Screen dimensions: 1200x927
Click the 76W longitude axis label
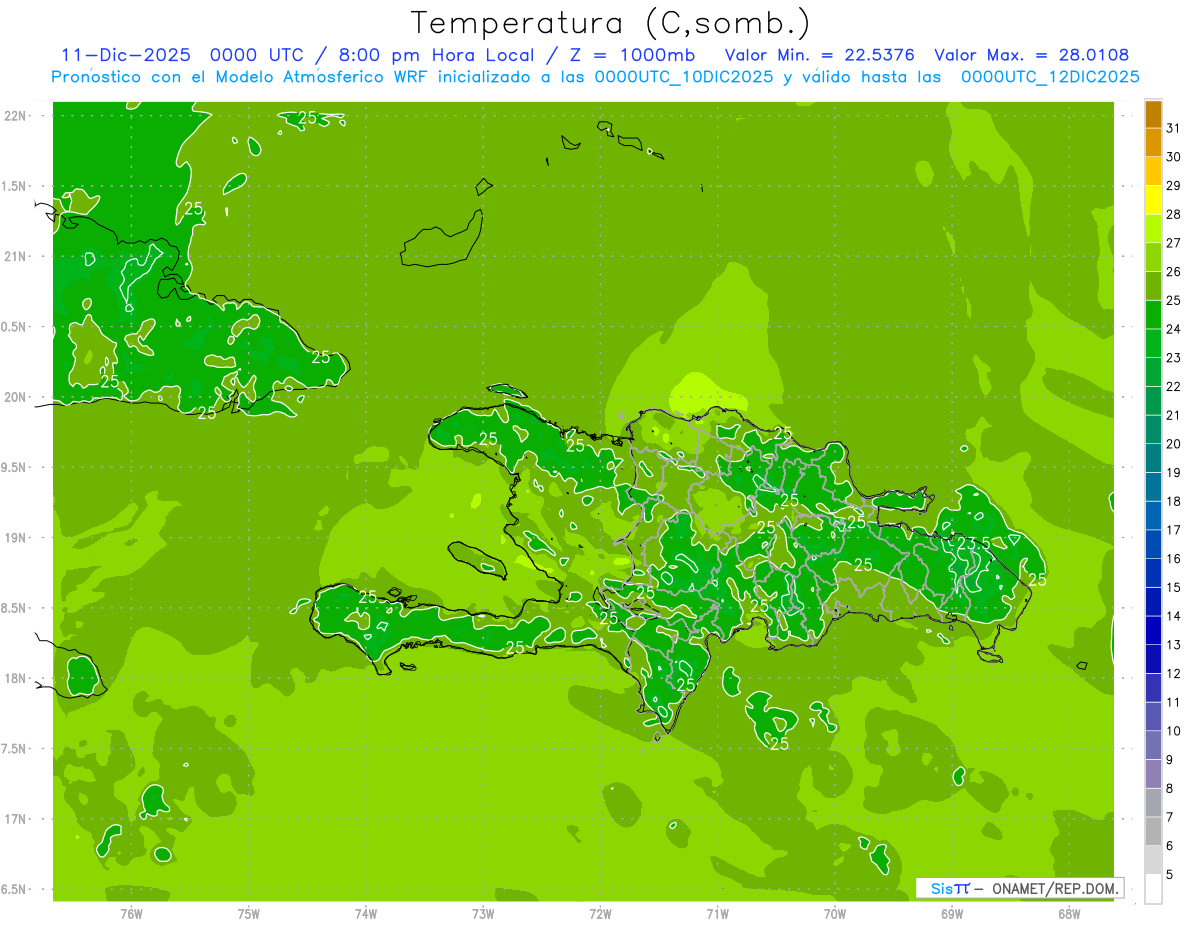pyautogui.click(x=131, y=913)
